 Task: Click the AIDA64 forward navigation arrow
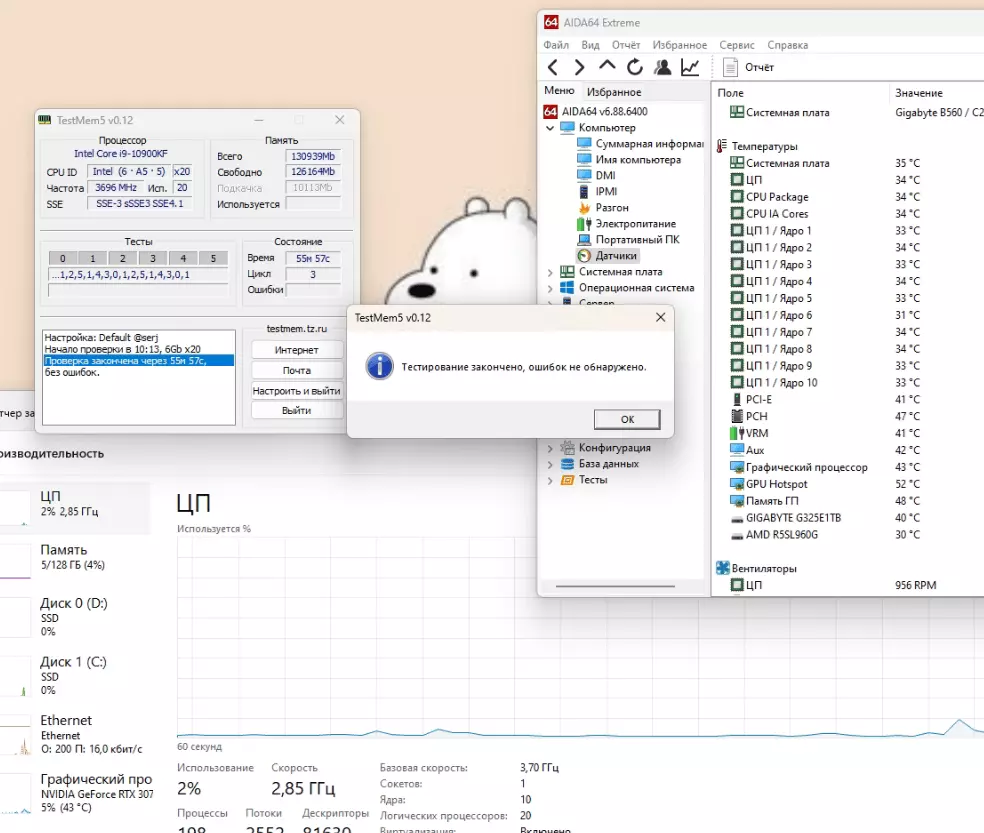pos(579,67)
